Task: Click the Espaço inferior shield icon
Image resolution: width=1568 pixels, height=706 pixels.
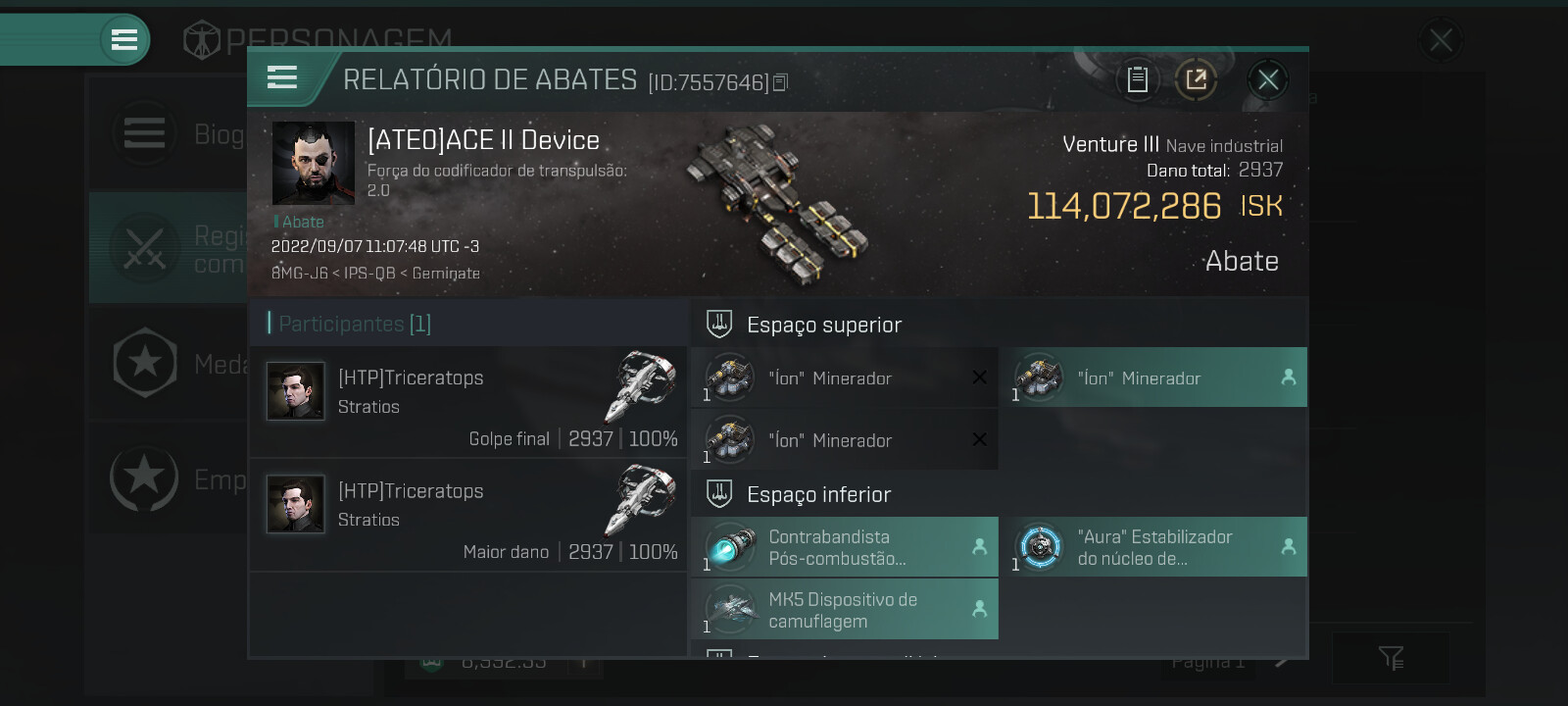Action: [x=719, y=493]
